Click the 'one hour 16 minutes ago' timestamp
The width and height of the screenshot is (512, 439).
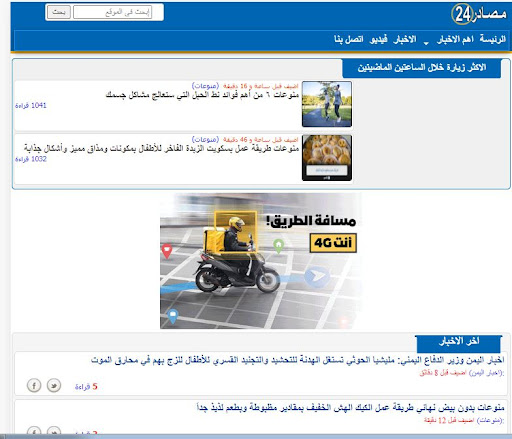point(261,86)
